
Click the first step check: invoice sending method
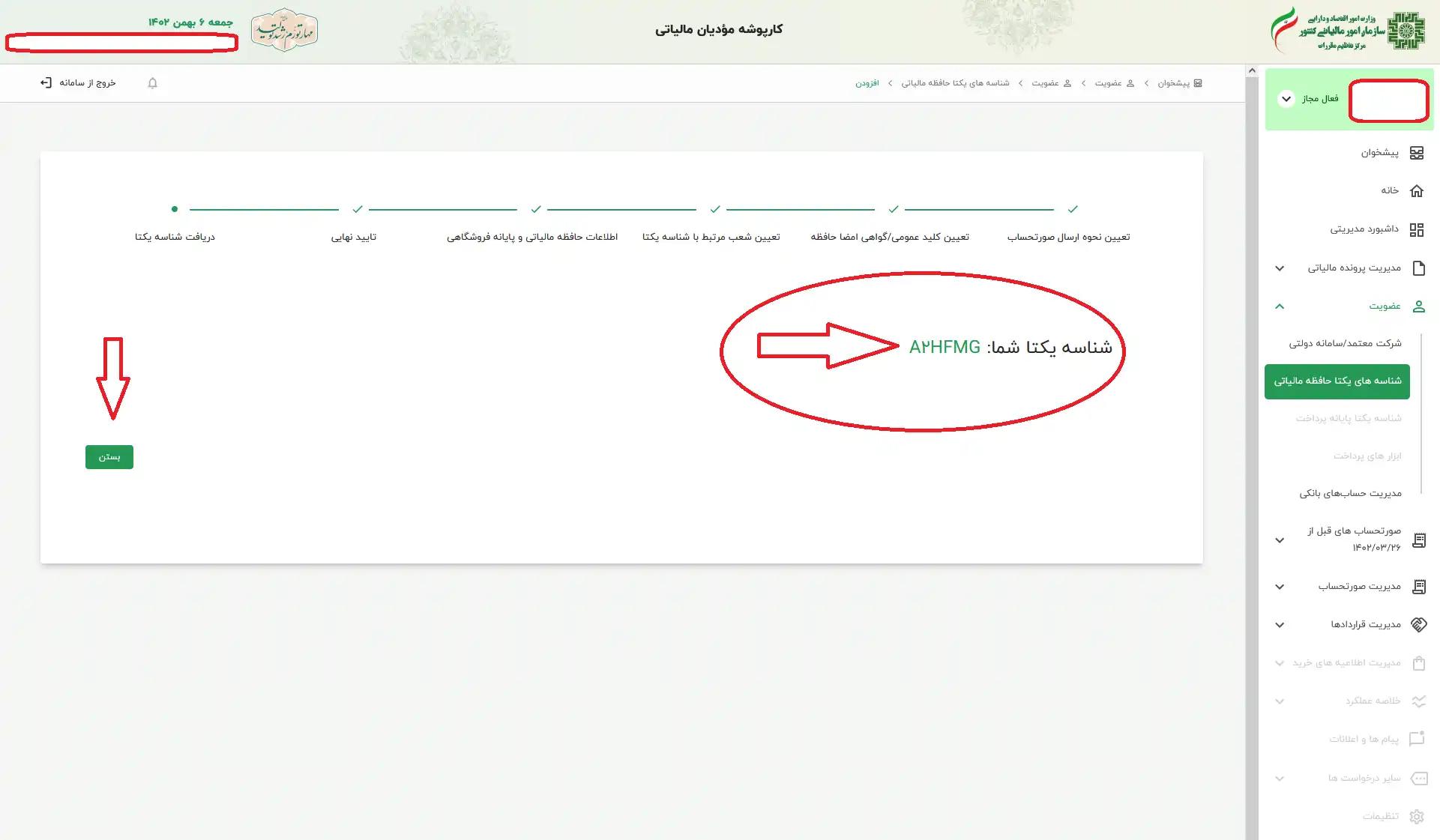(x=1072, y=209)
